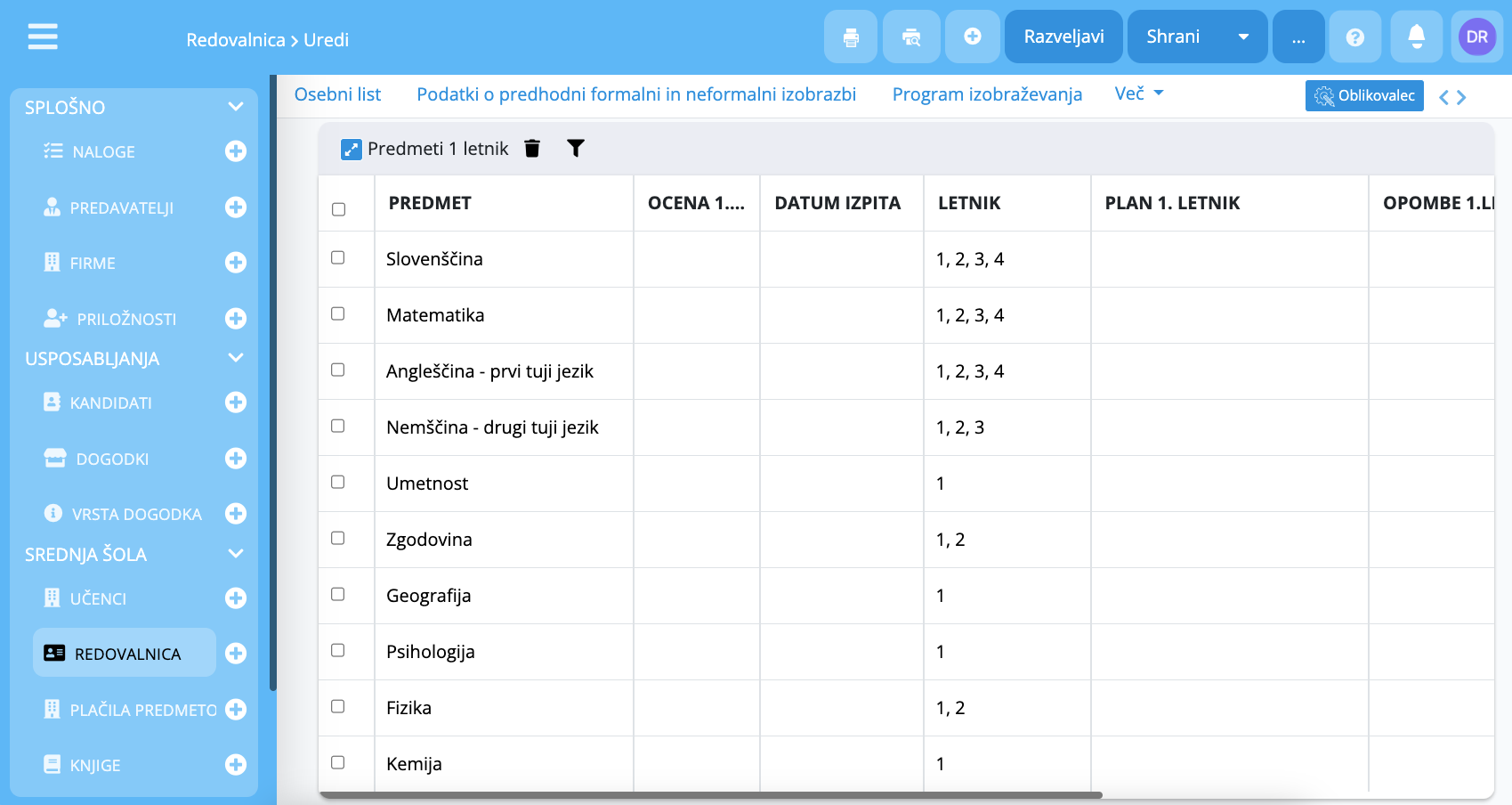Click the horizontal scrollbar under the table
Screen dimensions: 1512x805
710,795
